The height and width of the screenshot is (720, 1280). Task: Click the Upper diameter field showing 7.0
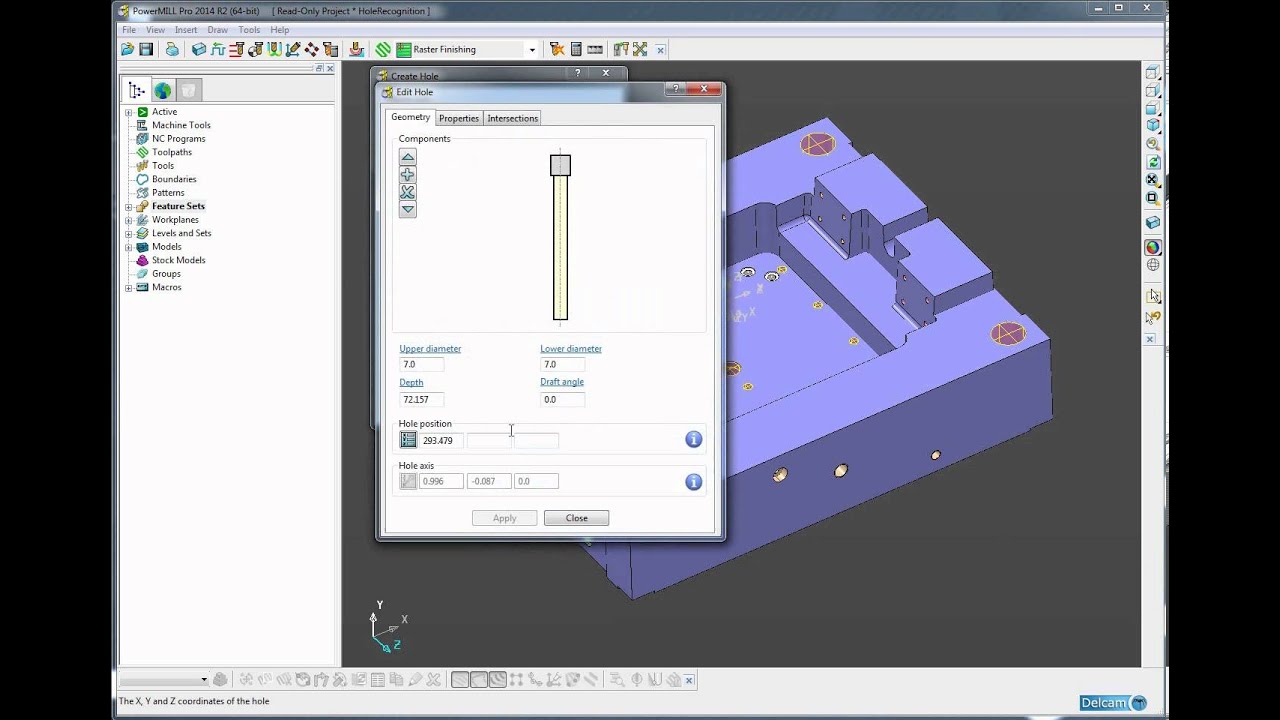click(421, 365)
